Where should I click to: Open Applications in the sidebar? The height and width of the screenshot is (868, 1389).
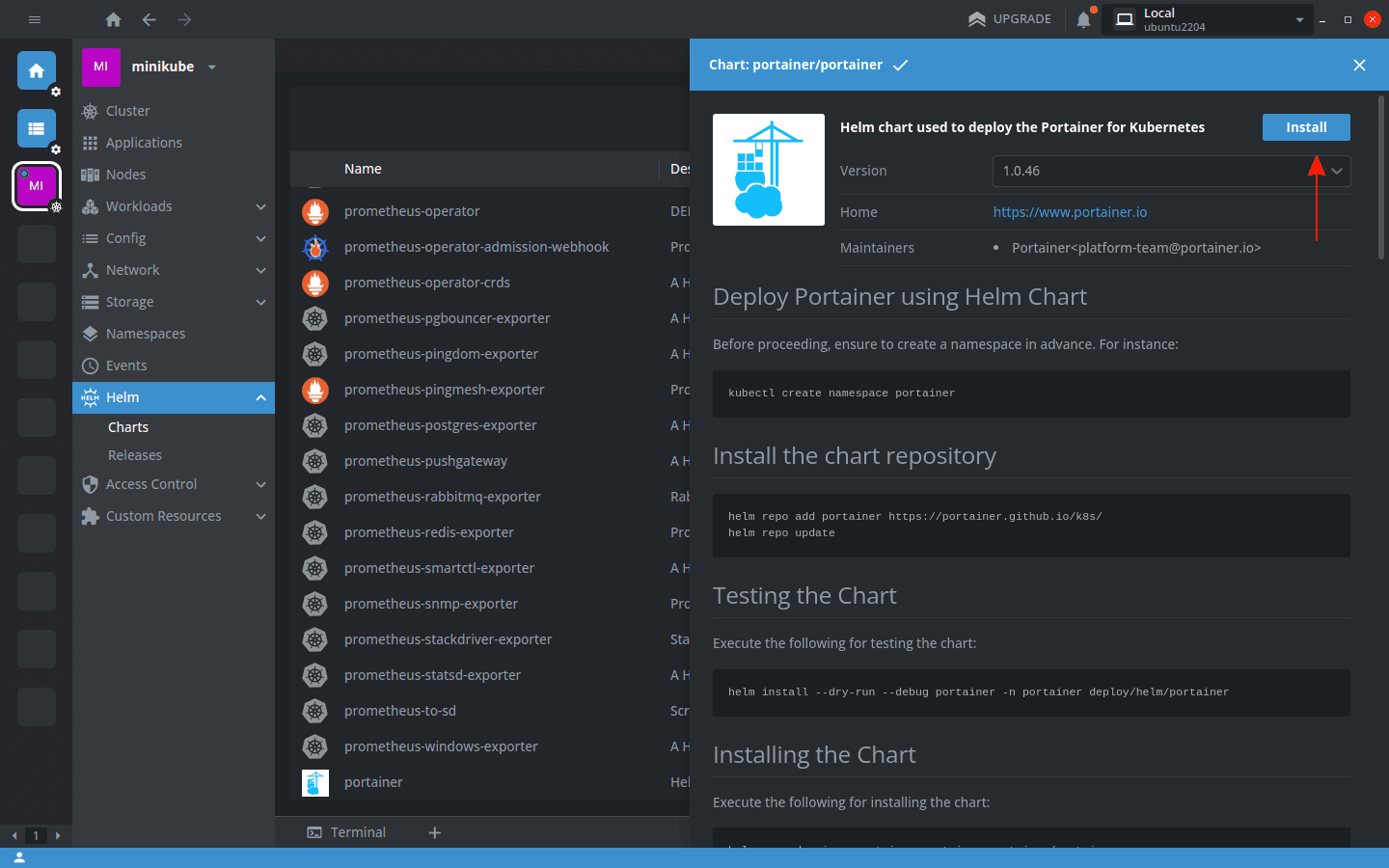[174, 143]
